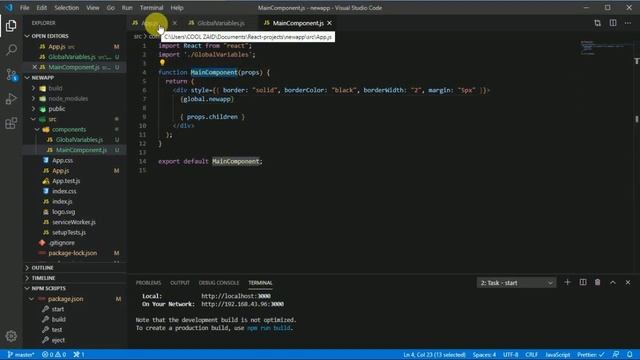Viewport: 640px width, 360px height.
Task: Close MainComponent.js in Open Editors list
Action: point(35,67)
